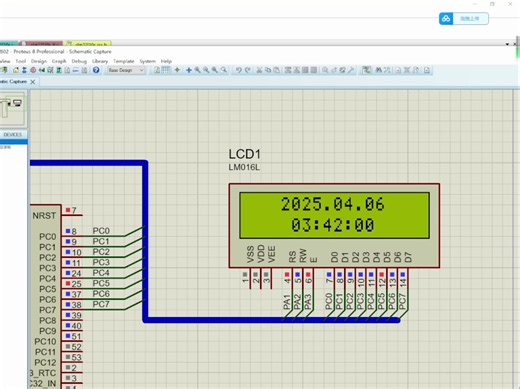The image size is (520, 389).
Task: Open the Template menu
Action: 124,61
